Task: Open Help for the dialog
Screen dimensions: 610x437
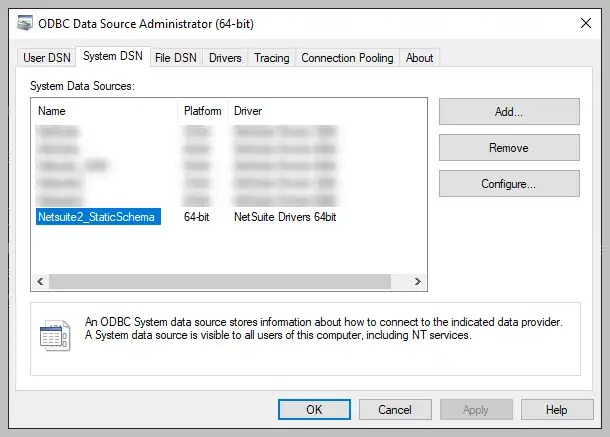Action: 557,410
